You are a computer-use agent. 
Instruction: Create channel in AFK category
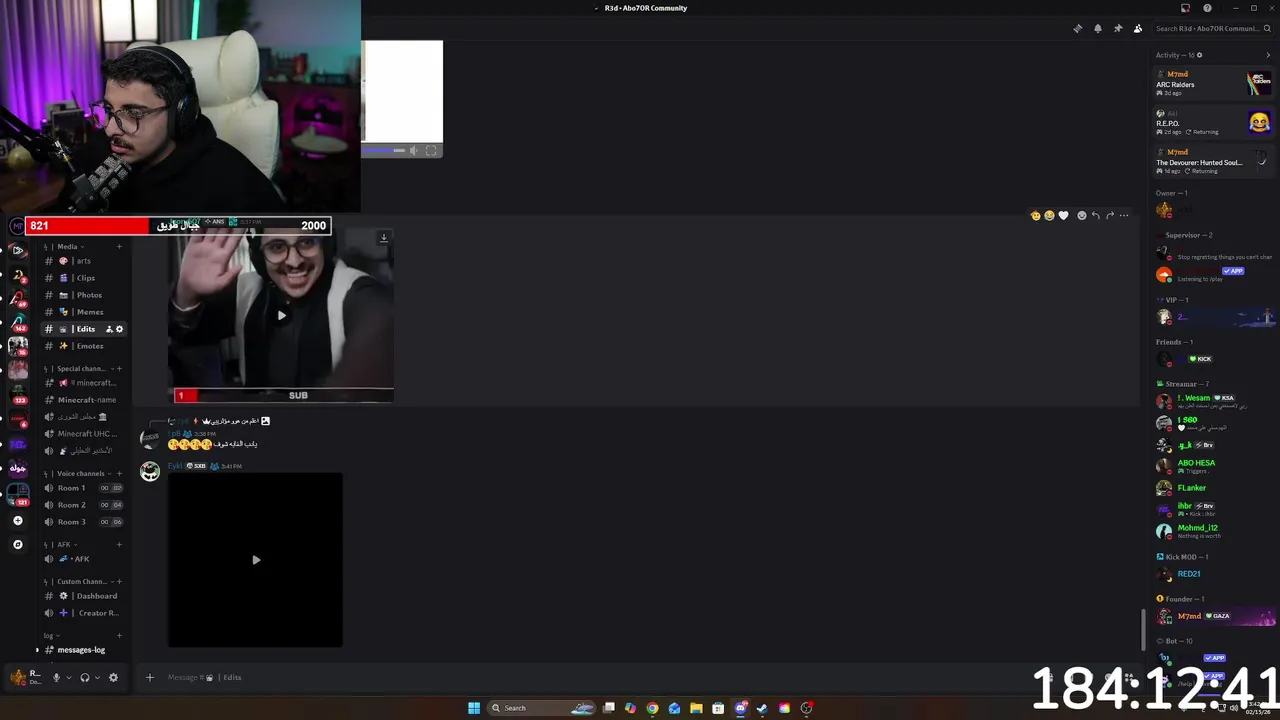coord(119,544)
